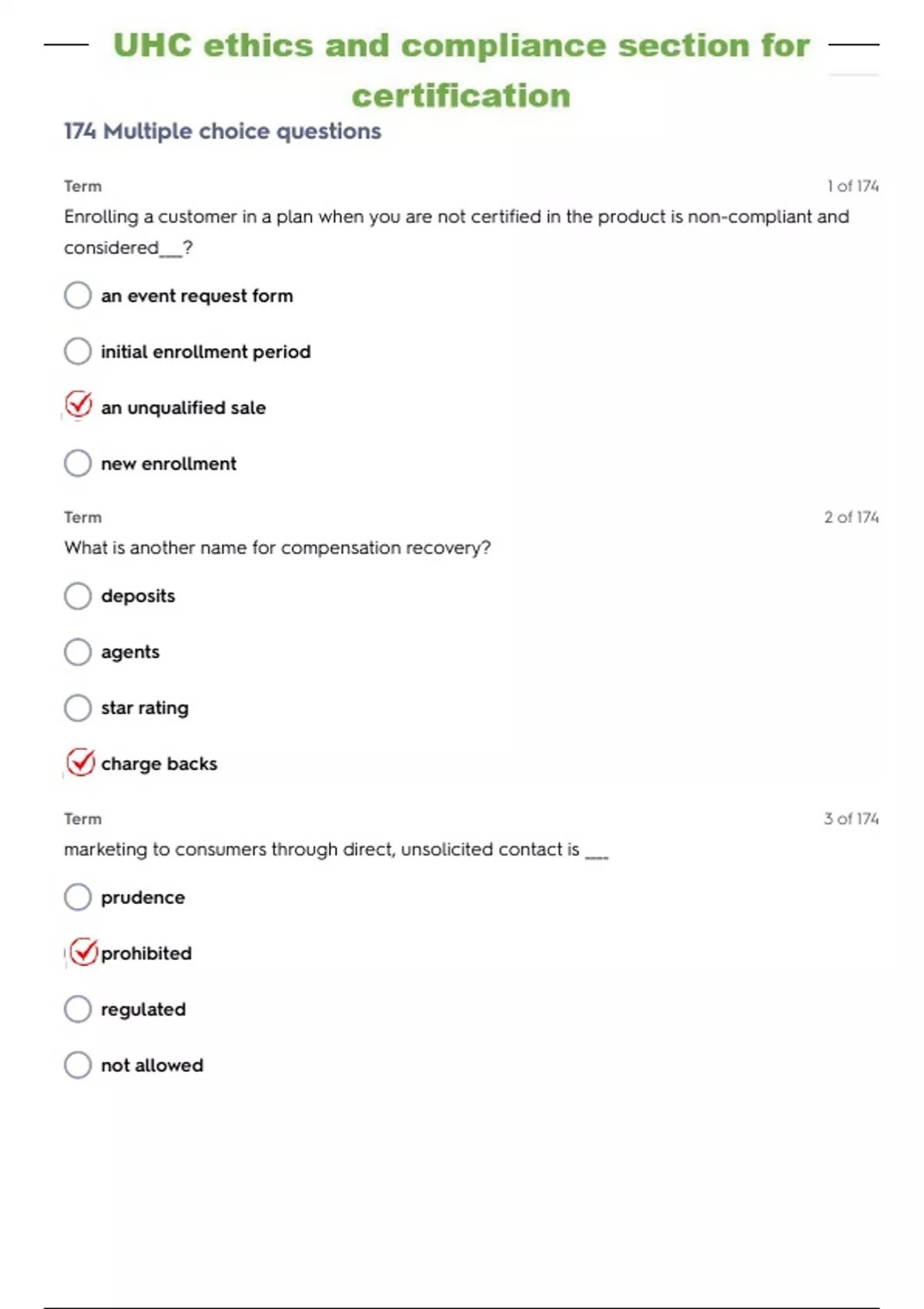This screenshot has height=1309, width=924.
Task: Select the 'prudence' radio button
Action: pyautogui.click(x=78, y=897)
